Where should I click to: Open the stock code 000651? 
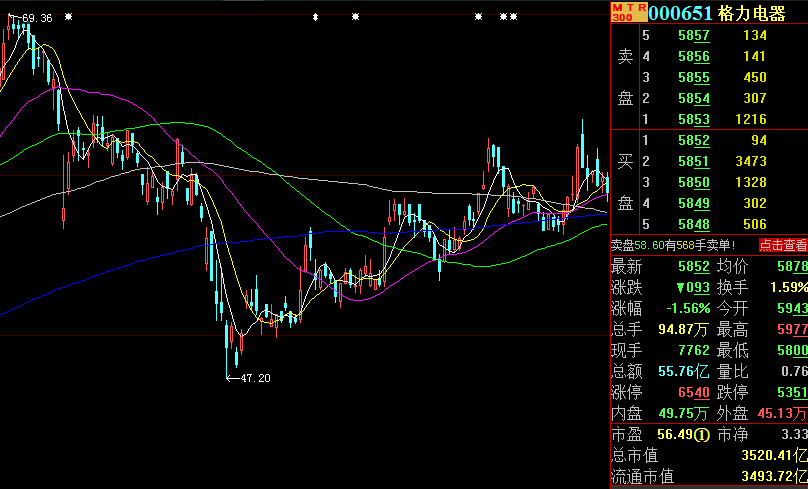tap(680, 13)
